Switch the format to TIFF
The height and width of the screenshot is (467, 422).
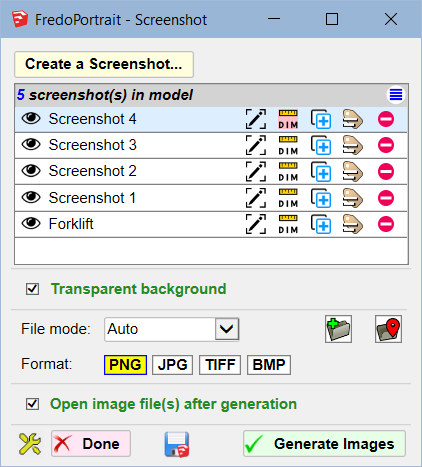coord(220,365)
